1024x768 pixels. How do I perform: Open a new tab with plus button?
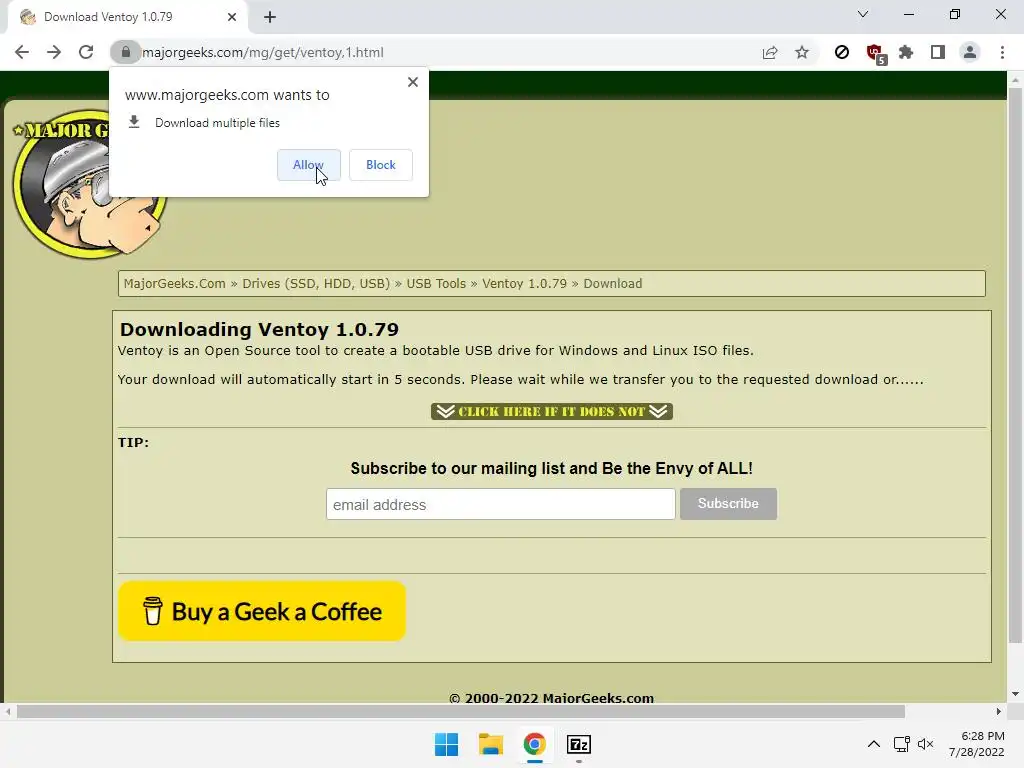(x=270, y=17)
